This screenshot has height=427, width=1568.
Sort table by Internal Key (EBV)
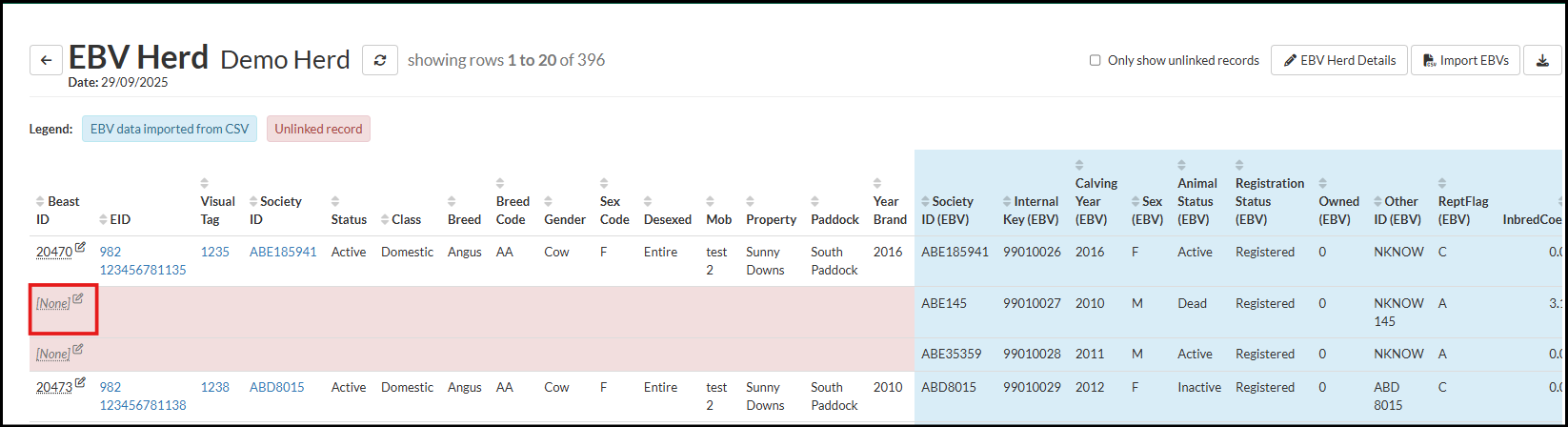[x=1007, y=201]
